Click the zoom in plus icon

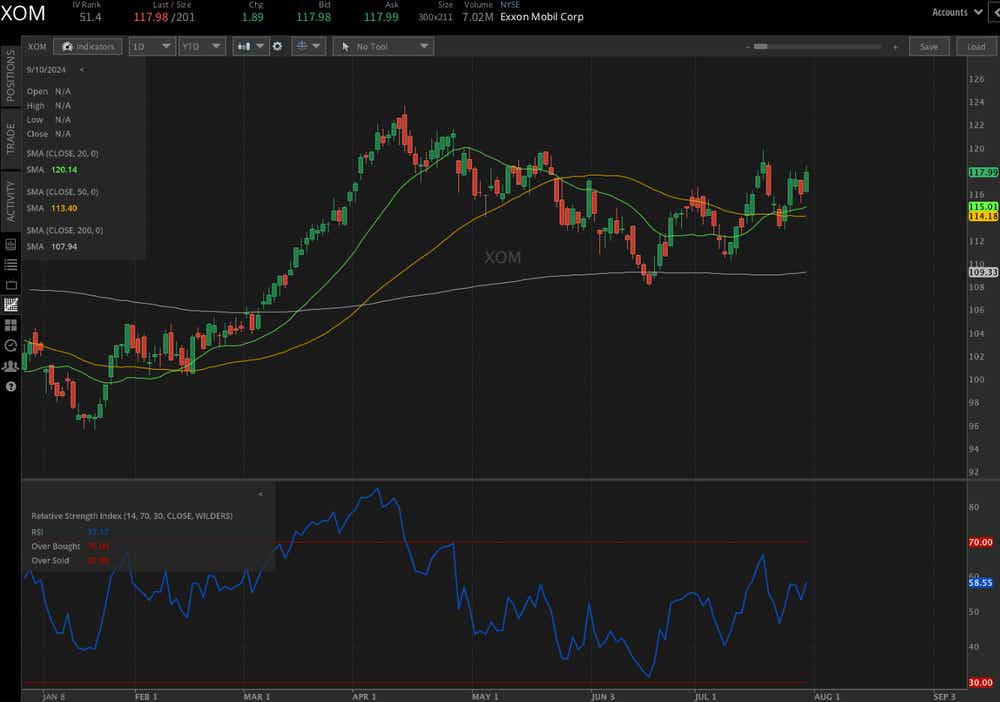(895, 47)
